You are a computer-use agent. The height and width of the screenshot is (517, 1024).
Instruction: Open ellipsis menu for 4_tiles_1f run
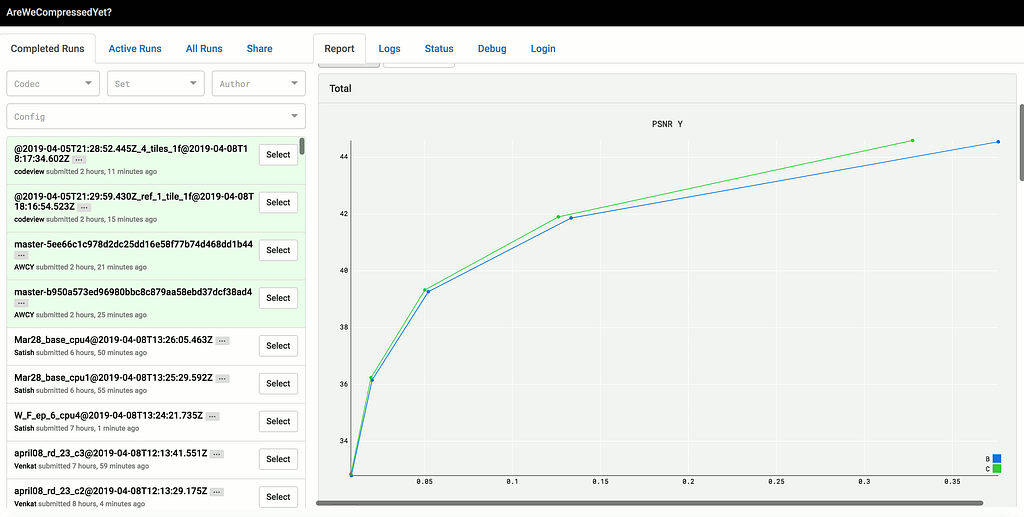pyautogui.click(x=79, y=159)
